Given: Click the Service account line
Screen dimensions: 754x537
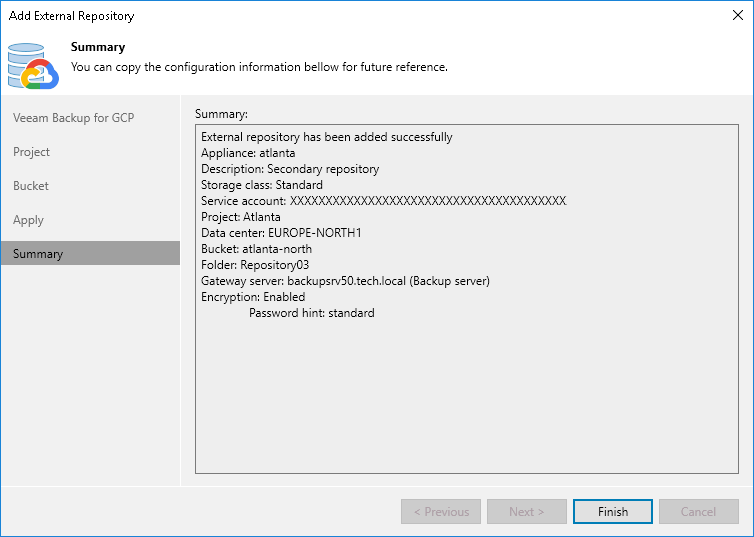Looking at the screenshot, I should (x=384, y=200).
